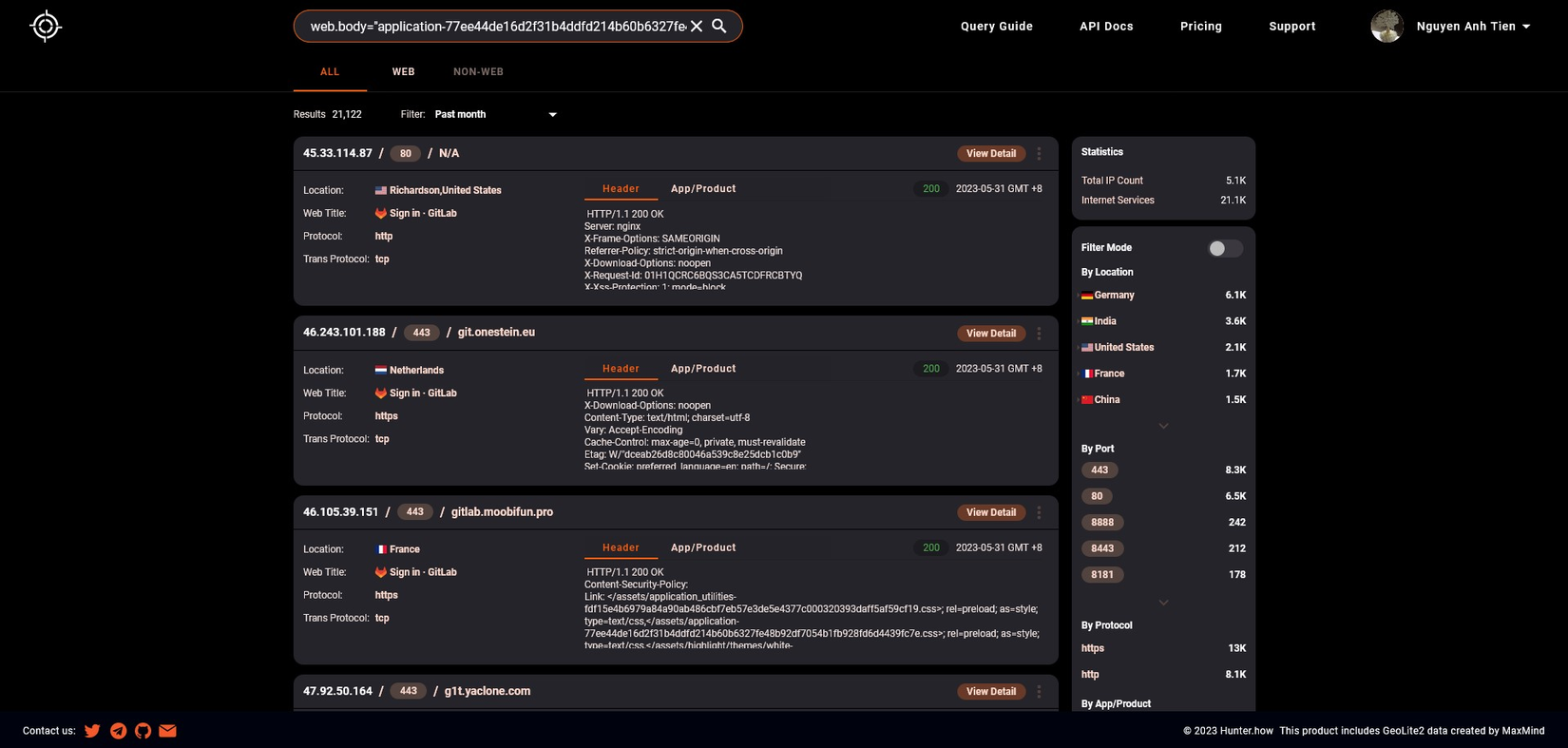The height and width of the screenshot is (748, 1568).
Task: Open the user avatar picture
Action: (1386, 27)
